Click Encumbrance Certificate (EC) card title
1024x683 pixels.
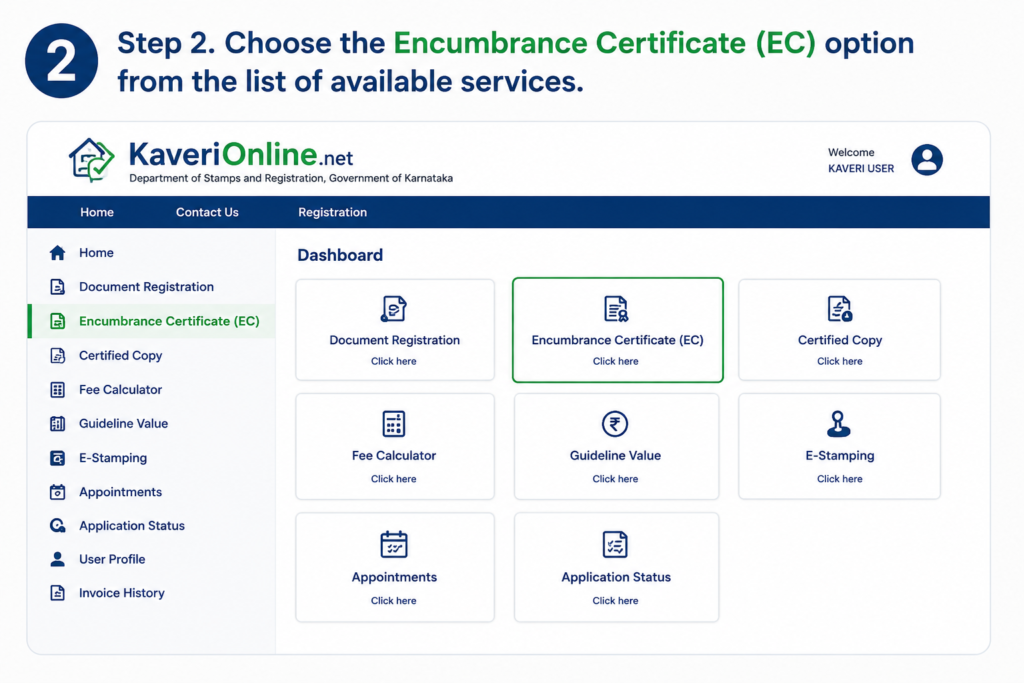pos(617,340)
